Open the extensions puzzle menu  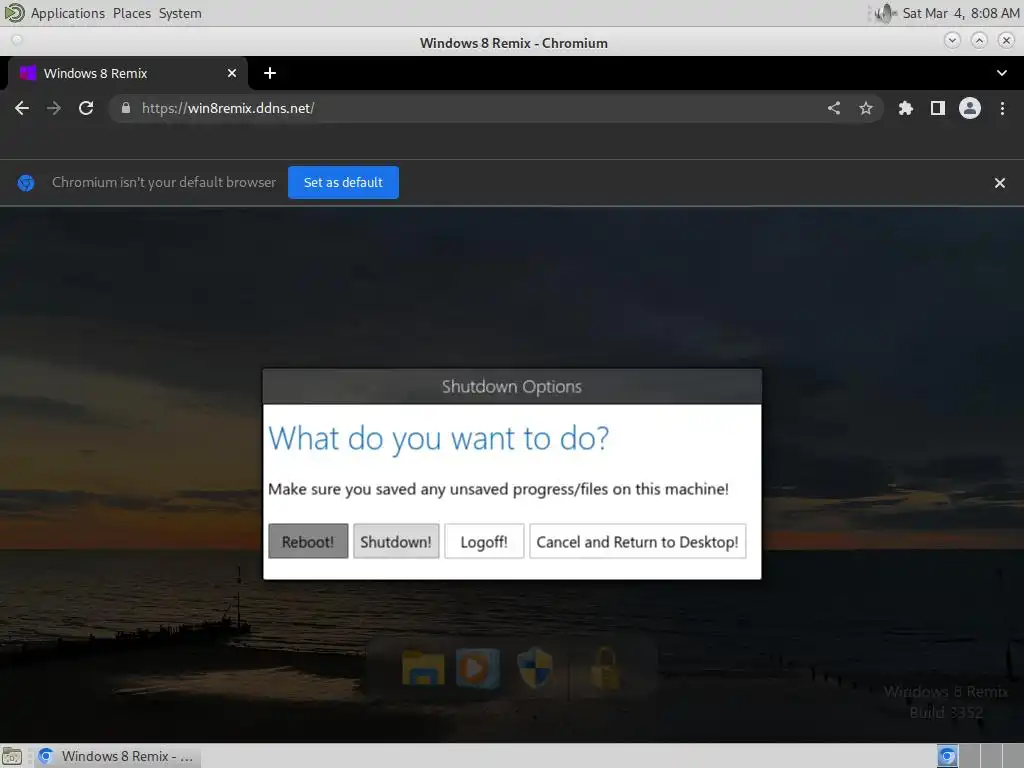pyautogui.click(x=906, y=108)
